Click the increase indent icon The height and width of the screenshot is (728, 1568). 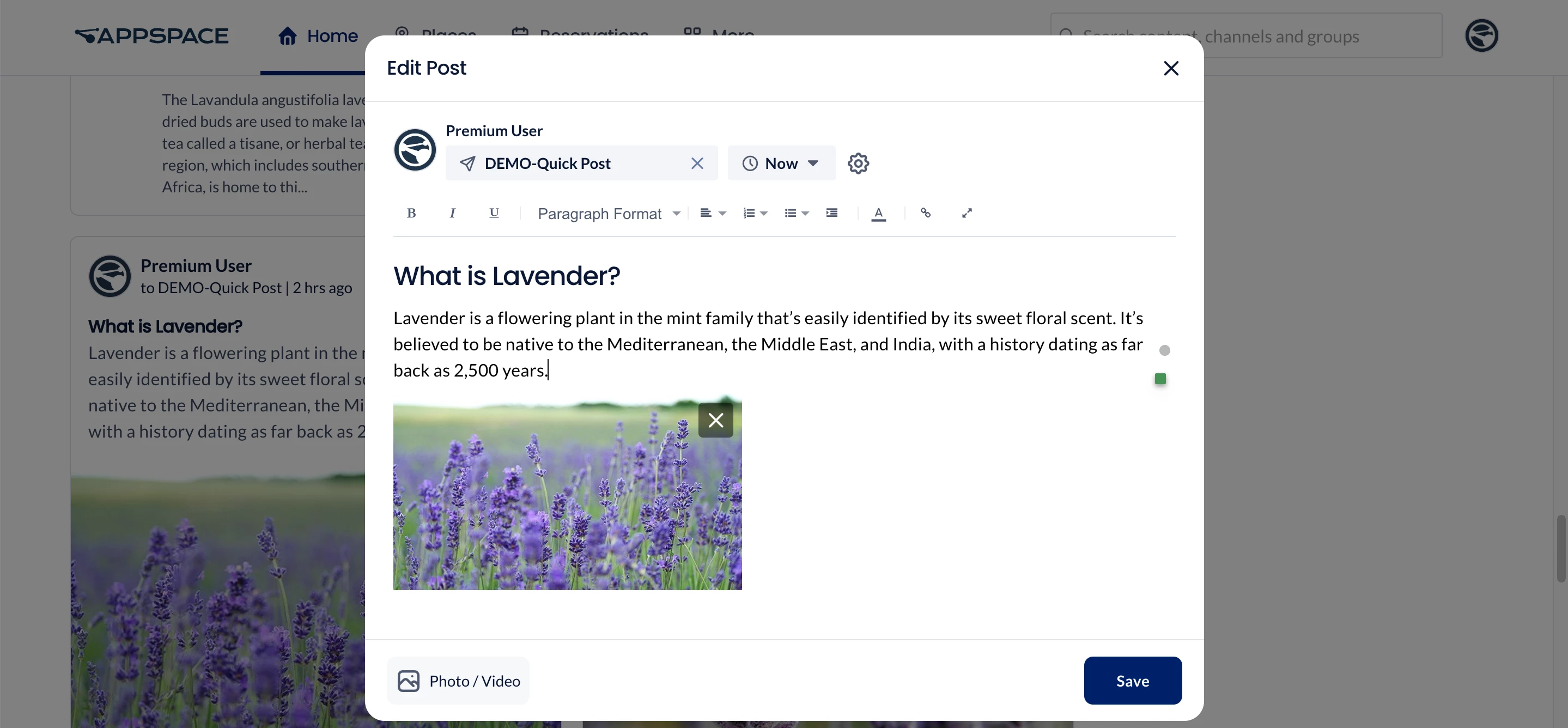[x=831, y=213]
